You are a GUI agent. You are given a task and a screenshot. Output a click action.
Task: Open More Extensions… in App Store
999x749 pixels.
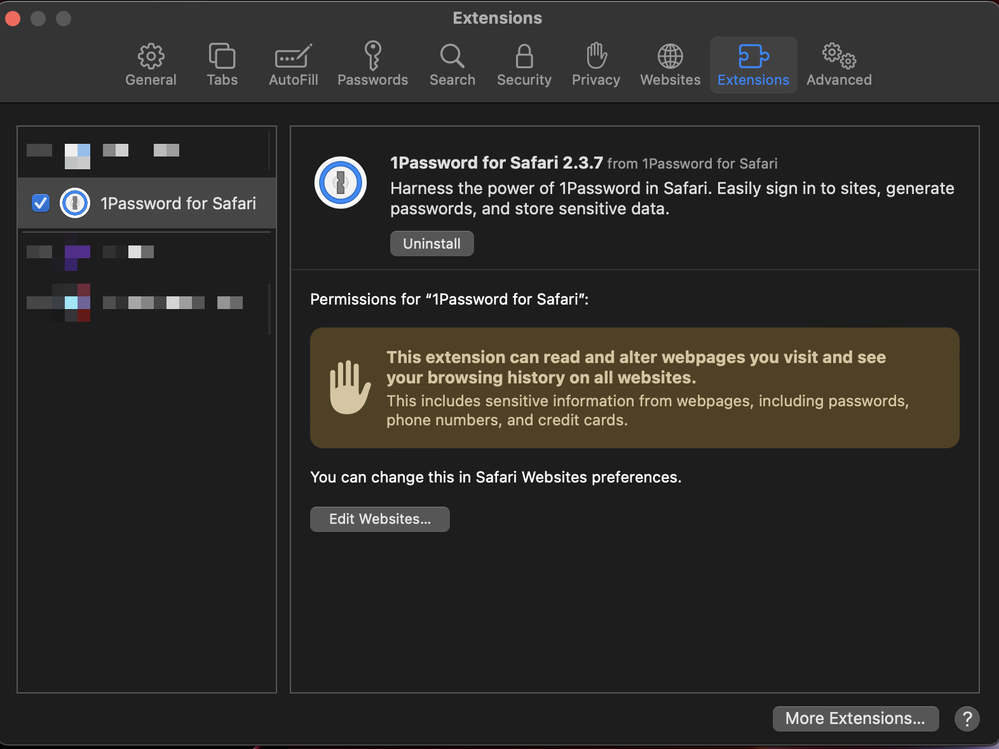pos(855,718)
